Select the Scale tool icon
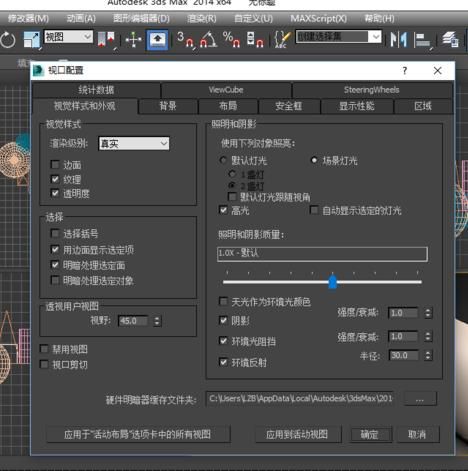 pos(32,40)
